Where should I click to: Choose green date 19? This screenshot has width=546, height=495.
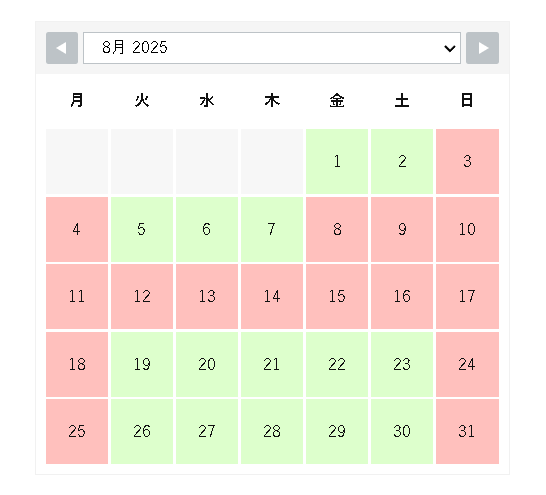point(142,364)
